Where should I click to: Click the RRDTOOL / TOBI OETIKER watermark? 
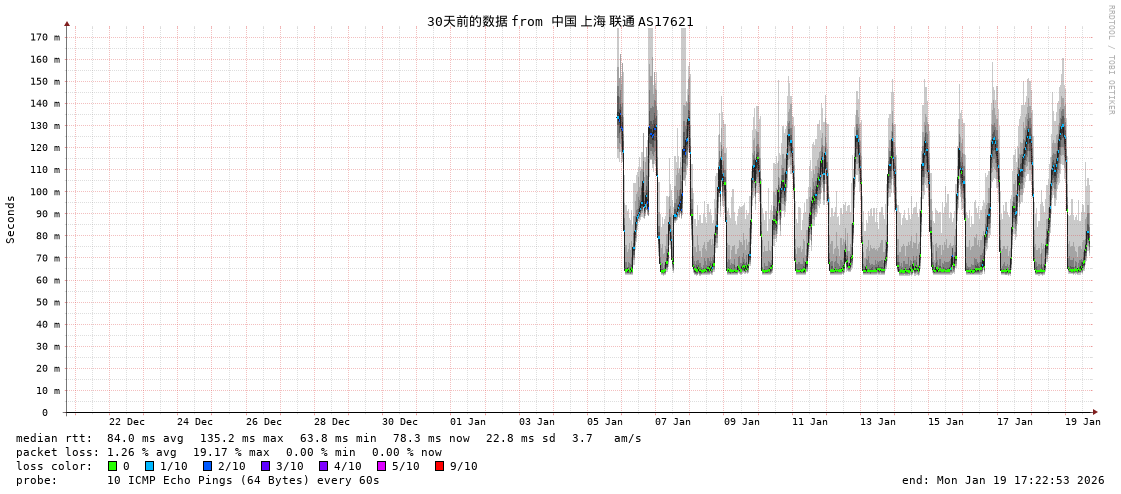click(x=1110, y=60)
